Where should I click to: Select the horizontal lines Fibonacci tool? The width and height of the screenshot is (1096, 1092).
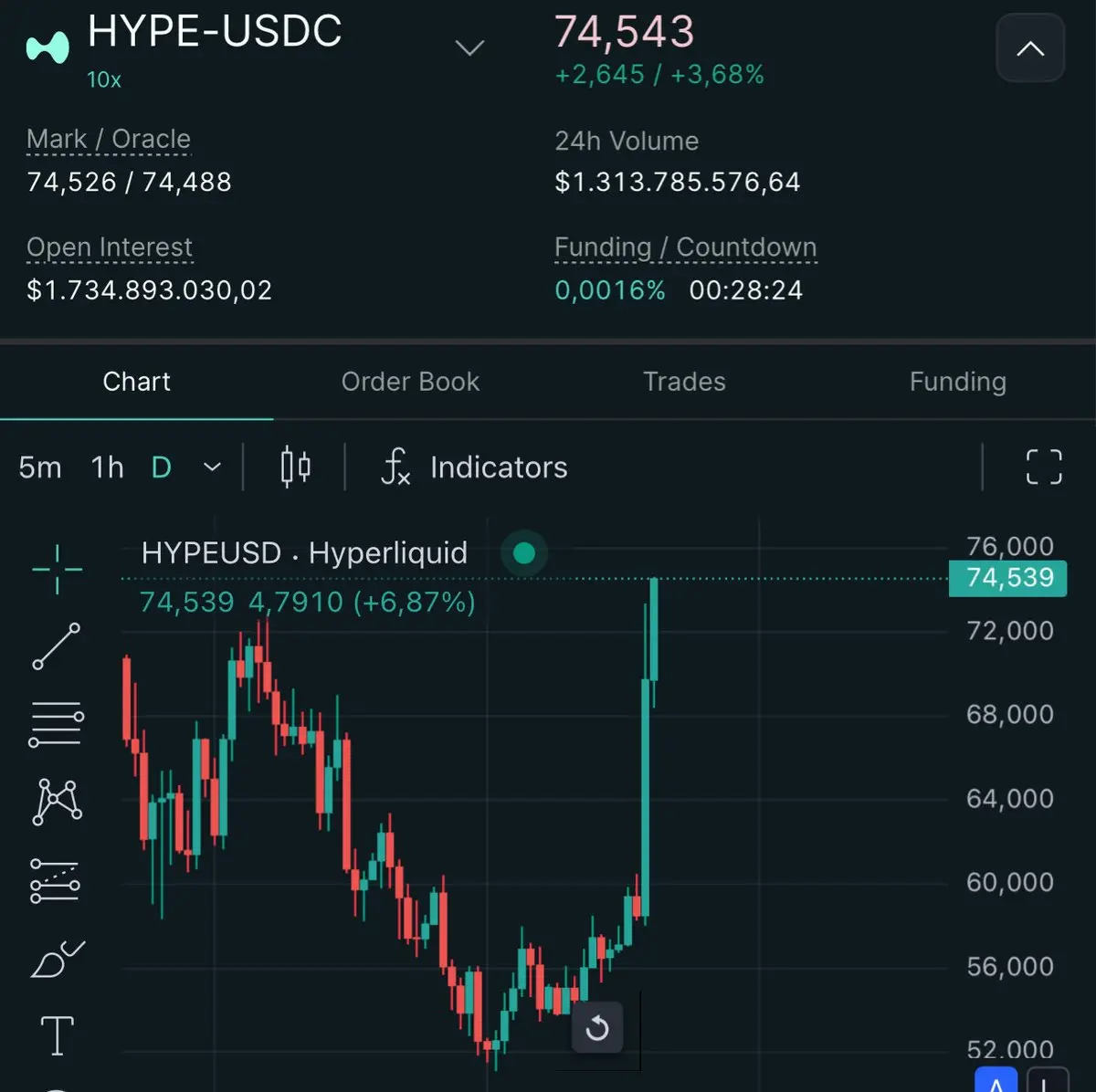click(57, 724)
